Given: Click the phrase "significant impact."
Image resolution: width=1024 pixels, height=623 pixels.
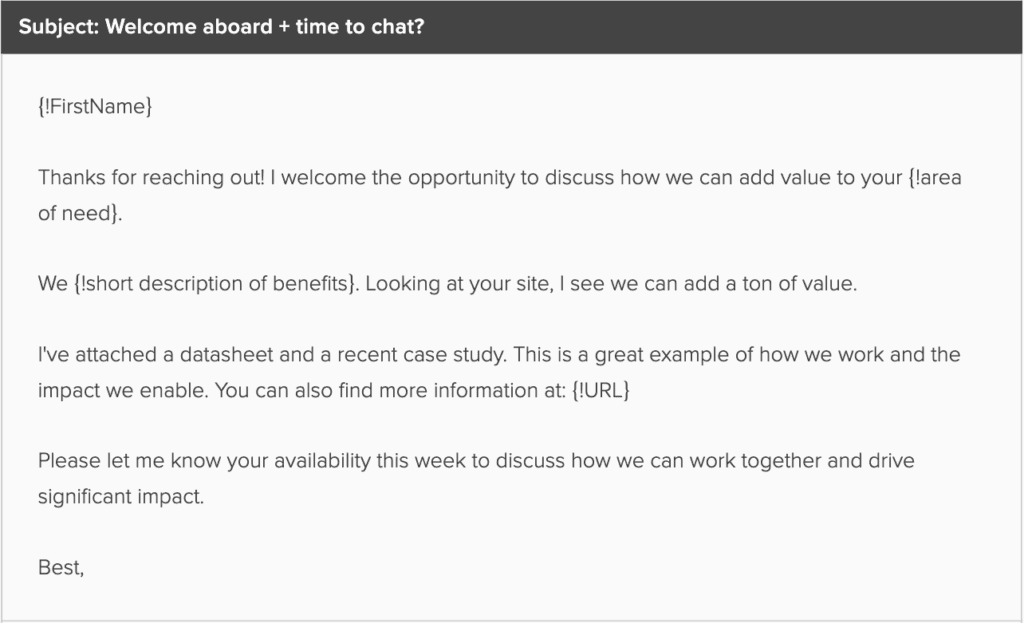Looking at the screenshot, I should tap(121, 496).
